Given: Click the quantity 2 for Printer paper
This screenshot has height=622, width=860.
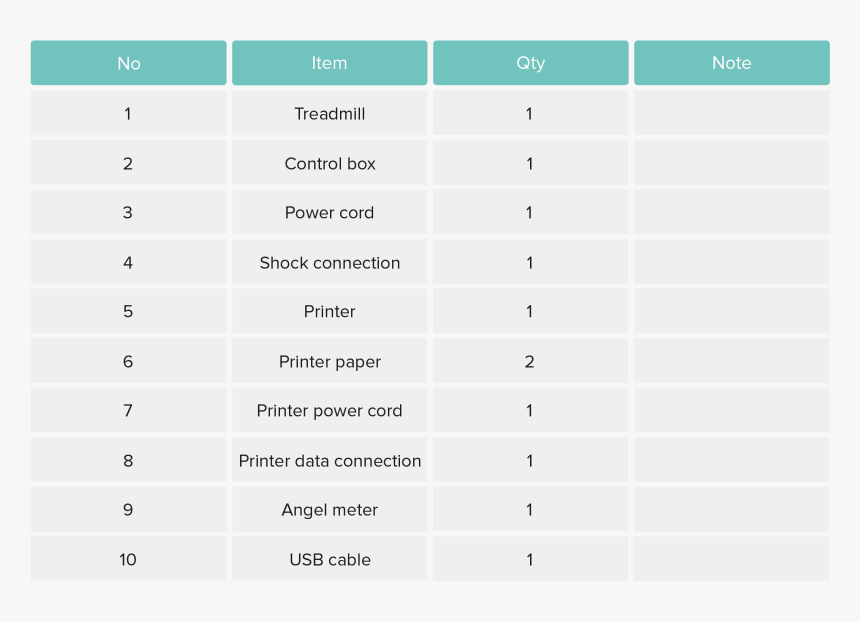Looking at the screenshot, I should (x=530, y=361).
